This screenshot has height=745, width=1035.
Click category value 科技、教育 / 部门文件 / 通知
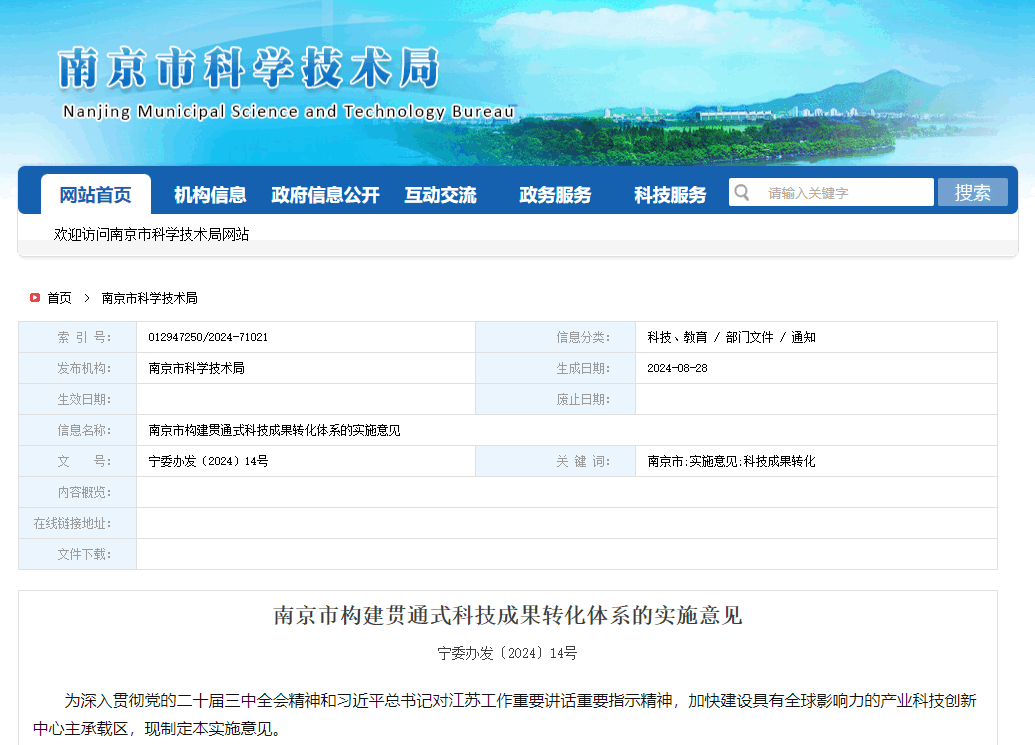pos(731,337)
